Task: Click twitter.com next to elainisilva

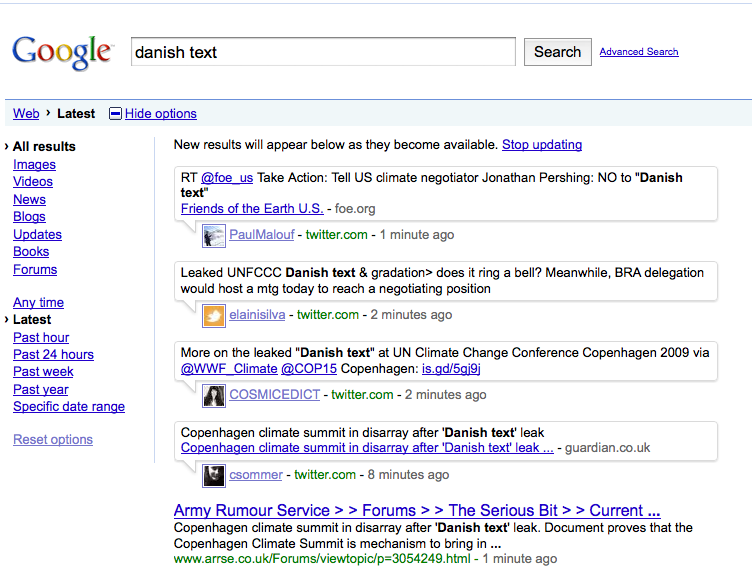Action: [328, 315]
